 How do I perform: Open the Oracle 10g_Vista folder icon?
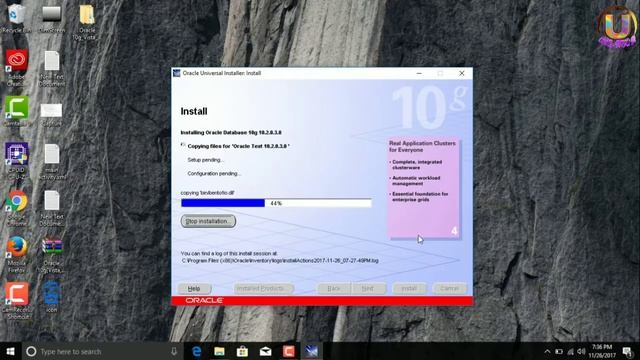pos(87,22)
